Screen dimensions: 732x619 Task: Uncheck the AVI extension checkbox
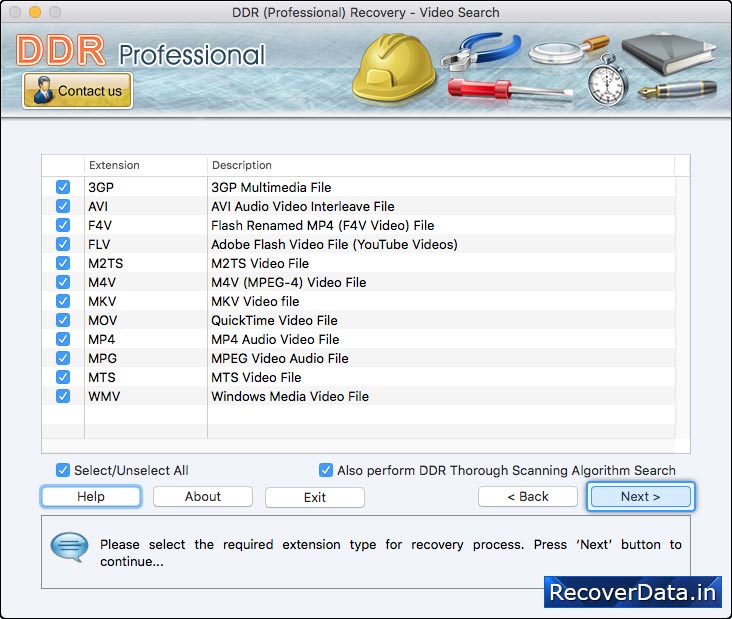[63, 206]
